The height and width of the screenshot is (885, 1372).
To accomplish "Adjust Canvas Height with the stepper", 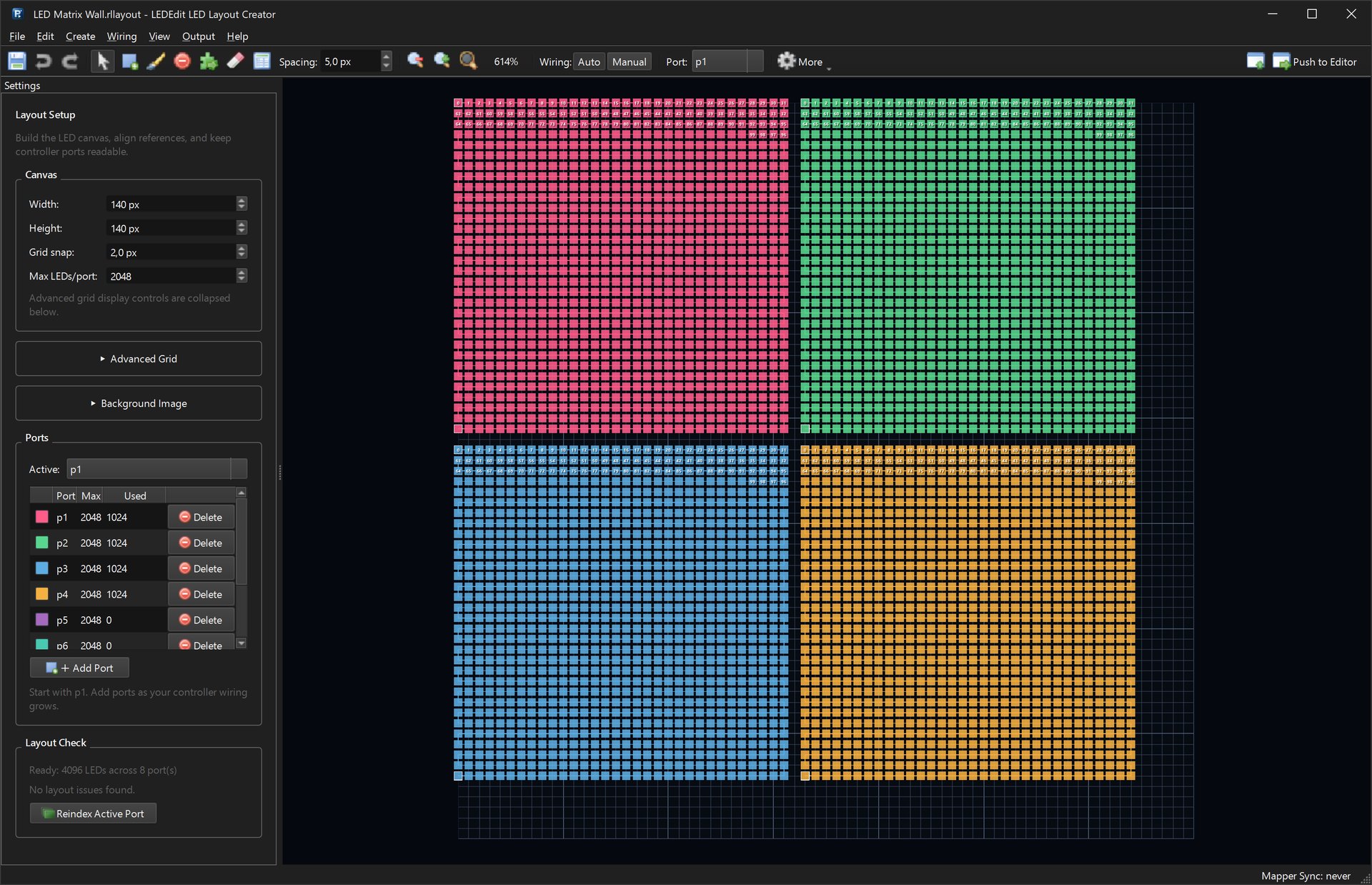I will [x=242, y=228].
